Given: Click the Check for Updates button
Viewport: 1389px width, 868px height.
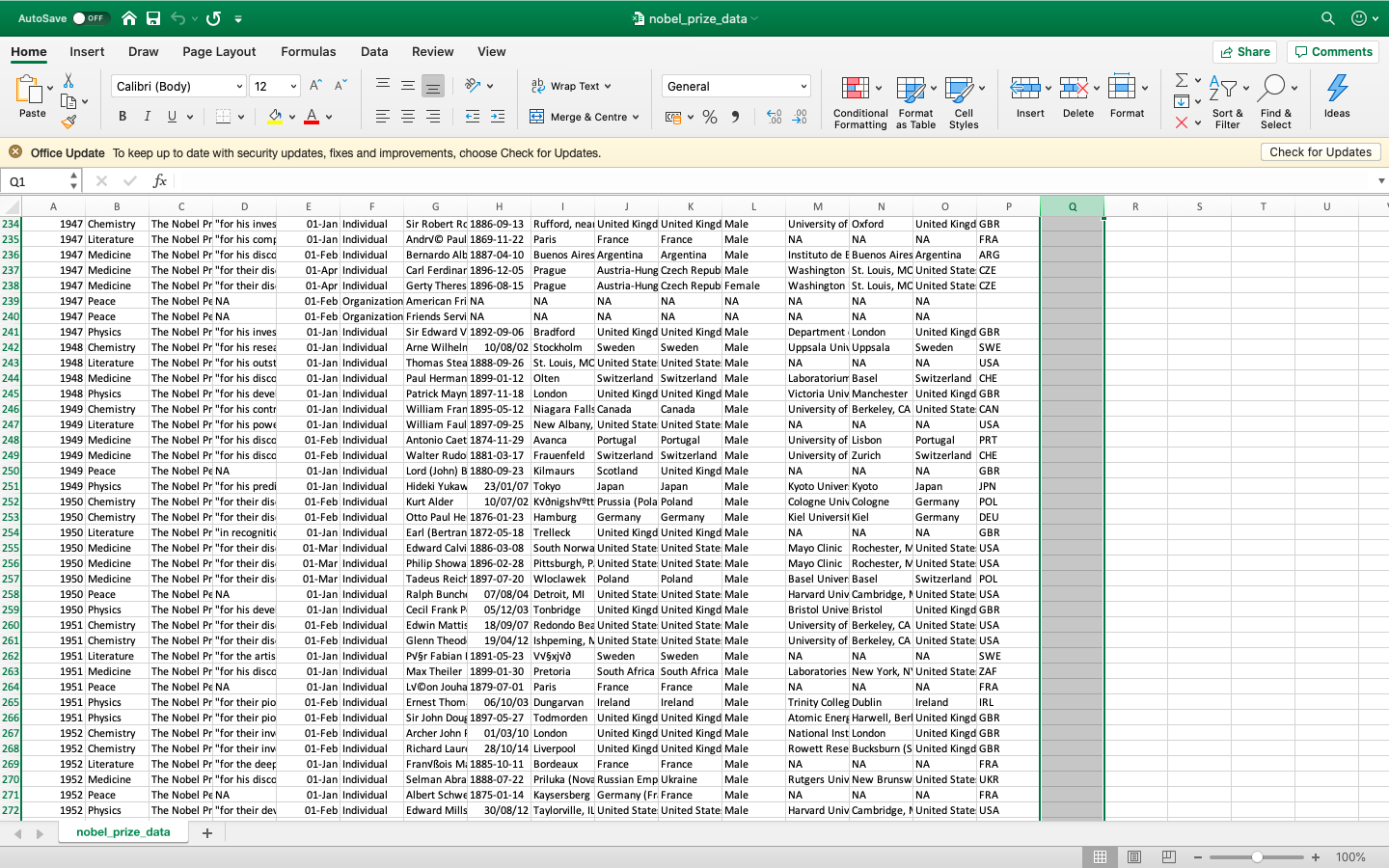Looking at the screenshot, I should tap(1321, 151).
